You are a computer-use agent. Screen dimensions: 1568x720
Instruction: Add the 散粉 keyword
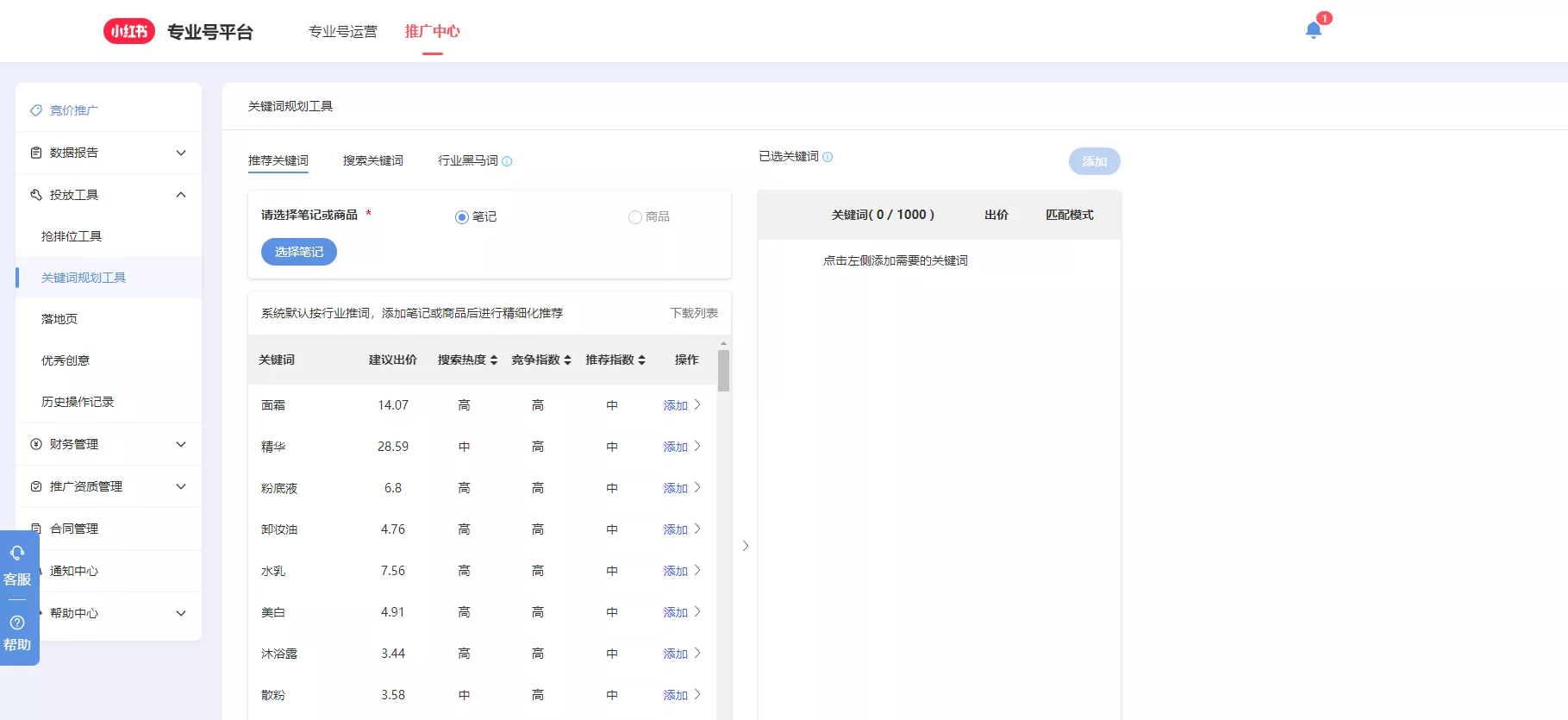(x=681, y=695)
